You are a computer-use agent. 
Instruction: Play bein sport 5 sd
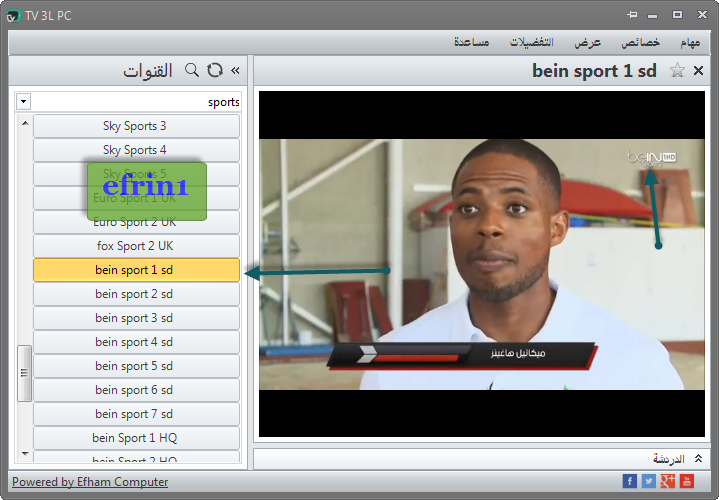pos(136,366)
